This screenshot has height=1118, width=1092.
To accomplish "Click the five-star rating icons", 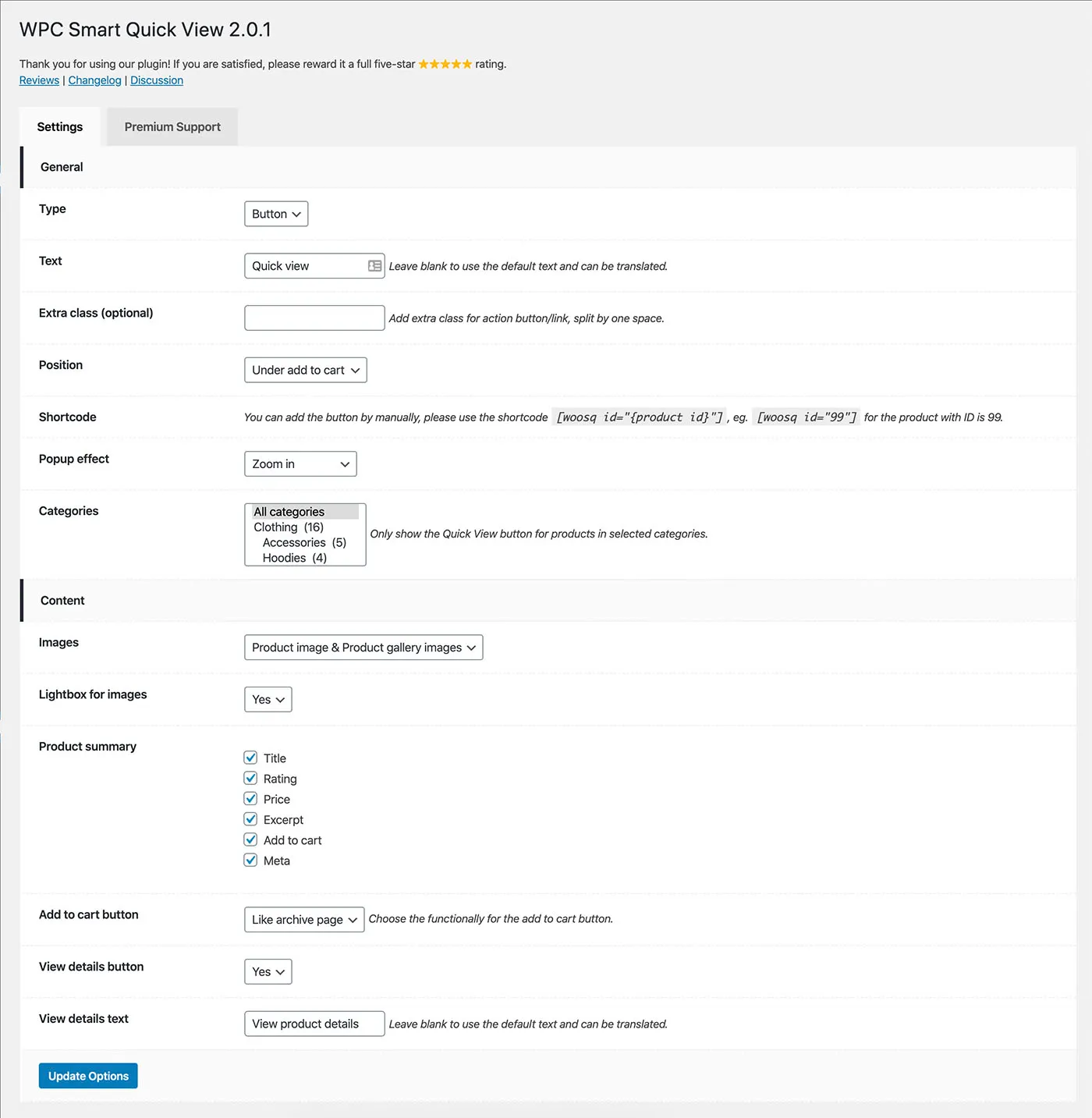I will [445, 64].
